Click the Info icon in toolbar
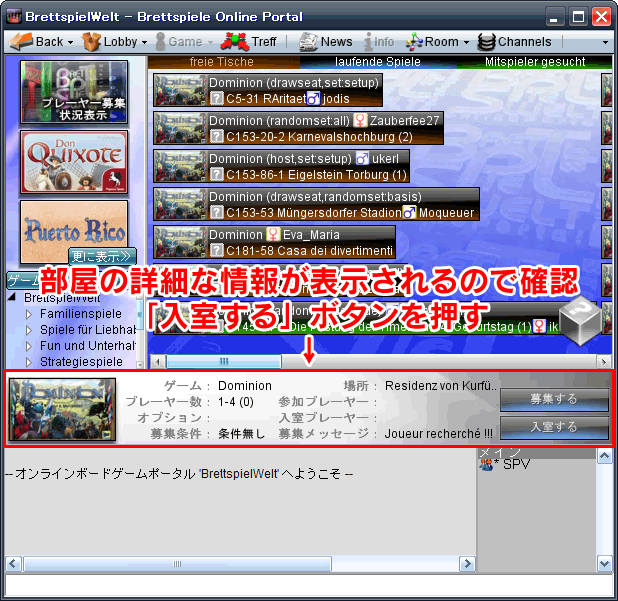This screenshot has width=618, height=601. 368,41
